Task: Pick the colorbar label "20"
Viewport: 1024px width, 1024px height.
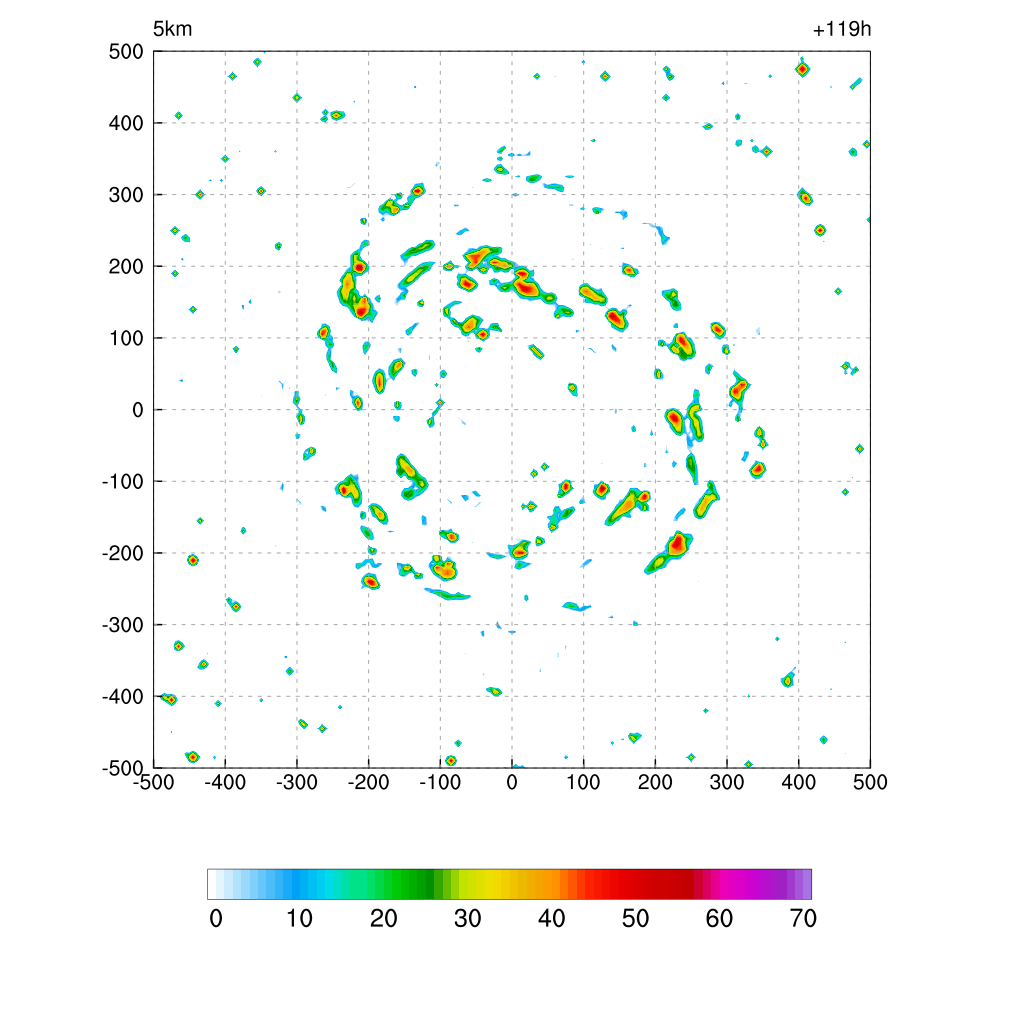Action: click(x=383, y=919)
